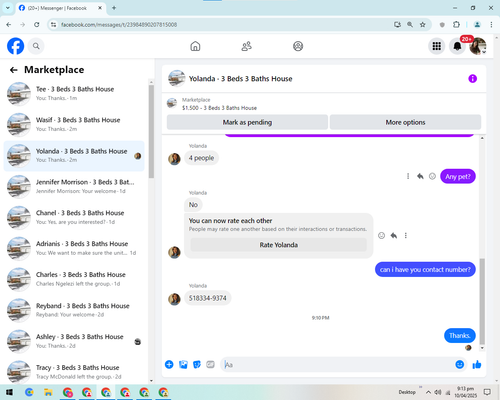Go back from Marketplace with arrow
Screen dimensions: 500x400
[x=13, y=70]
